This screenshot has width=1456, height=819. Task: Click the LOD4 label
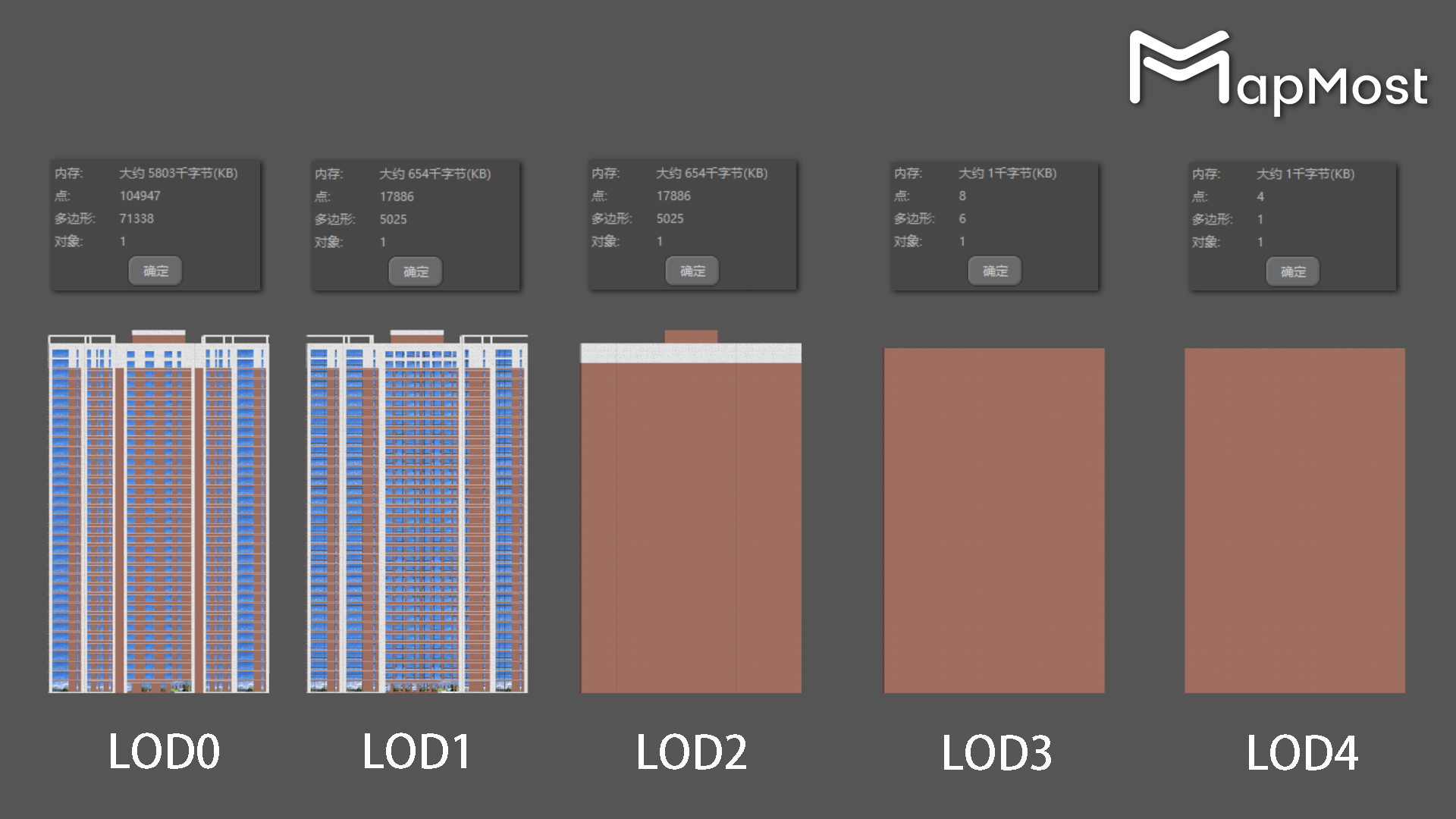coord(1302,753)
